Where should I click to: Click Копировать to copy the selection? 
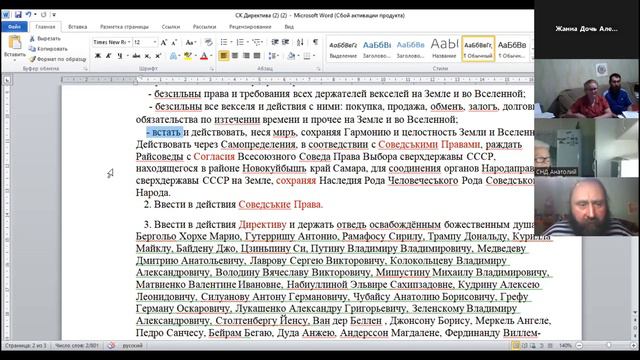[48, 49]
